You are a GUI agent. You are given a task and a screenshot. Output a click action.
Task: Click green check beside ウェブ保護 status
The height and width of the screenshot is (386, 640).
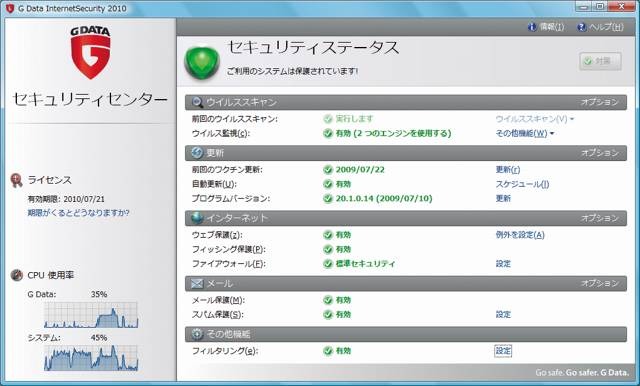328,235
